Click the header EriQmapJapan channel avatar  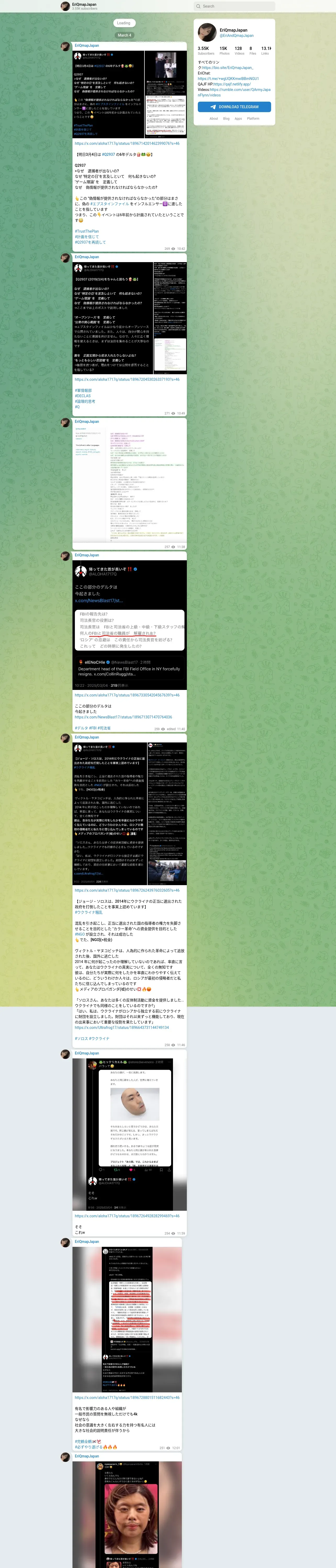coord(65,6)
